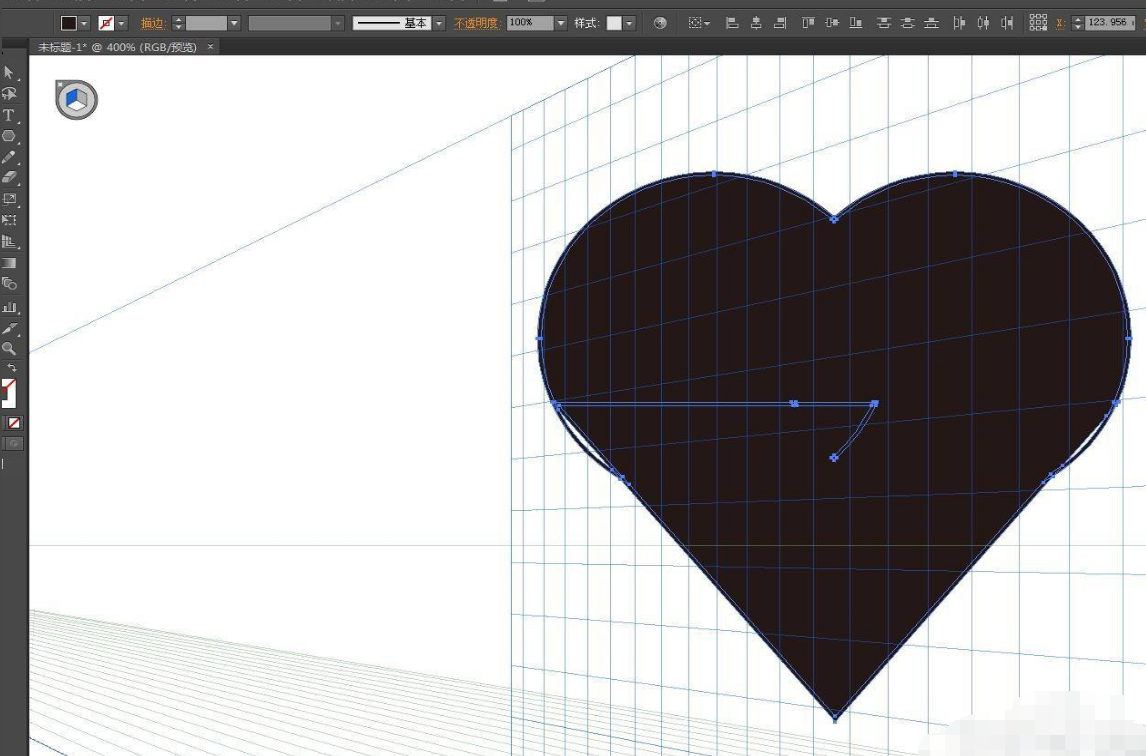Open the 描边 stroke panel link

152,23
